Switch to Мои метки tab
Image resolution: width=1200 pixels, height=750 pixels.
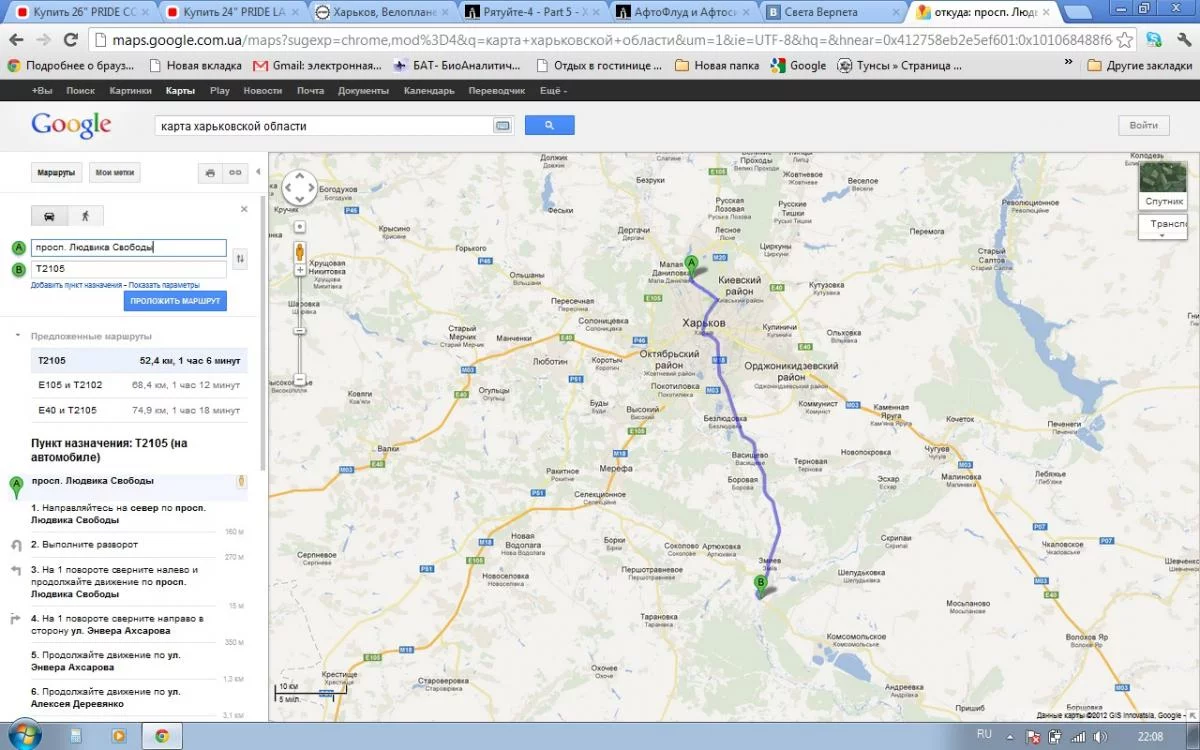[115, 173]
